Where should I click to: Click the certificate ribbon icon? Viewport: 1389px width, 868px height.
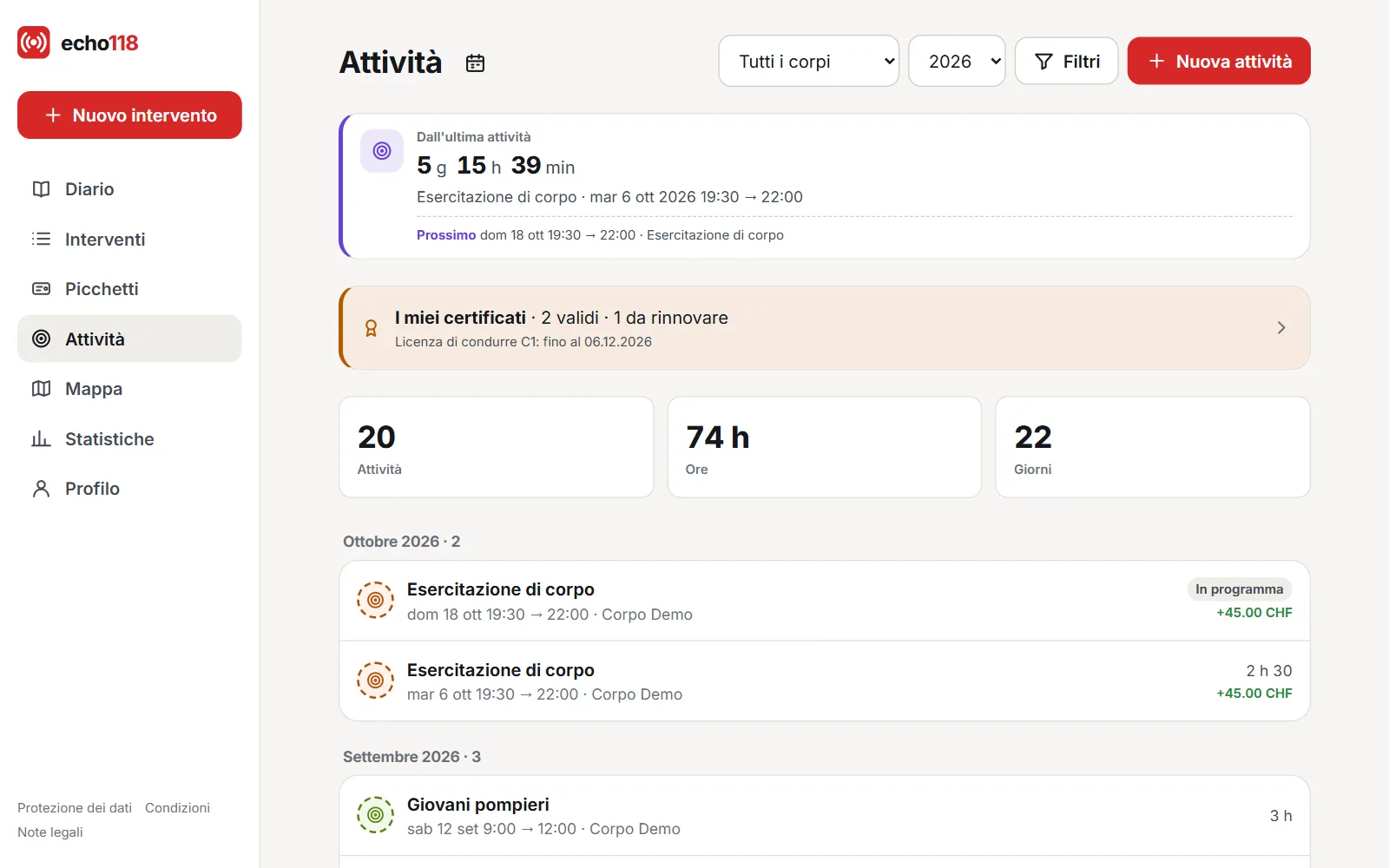[371, 328]
